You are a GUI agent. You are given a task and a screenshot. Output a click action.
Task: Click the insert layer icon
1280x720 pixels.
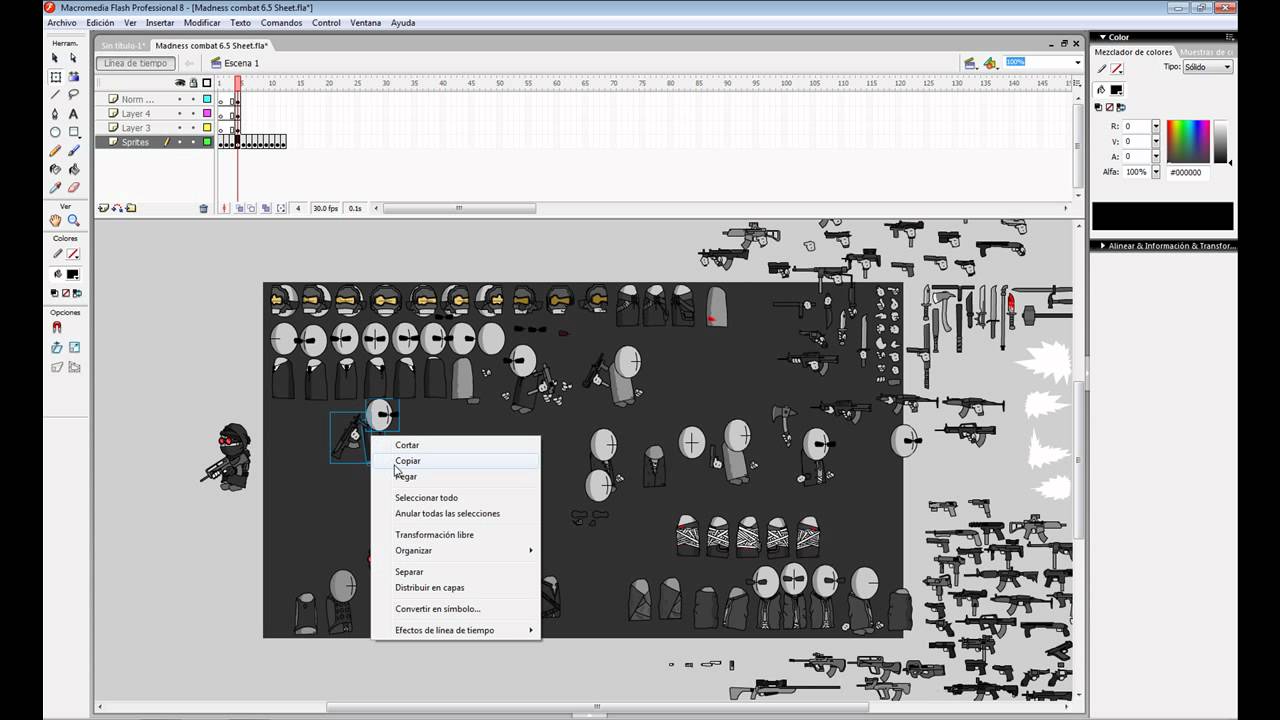point(103,208)
